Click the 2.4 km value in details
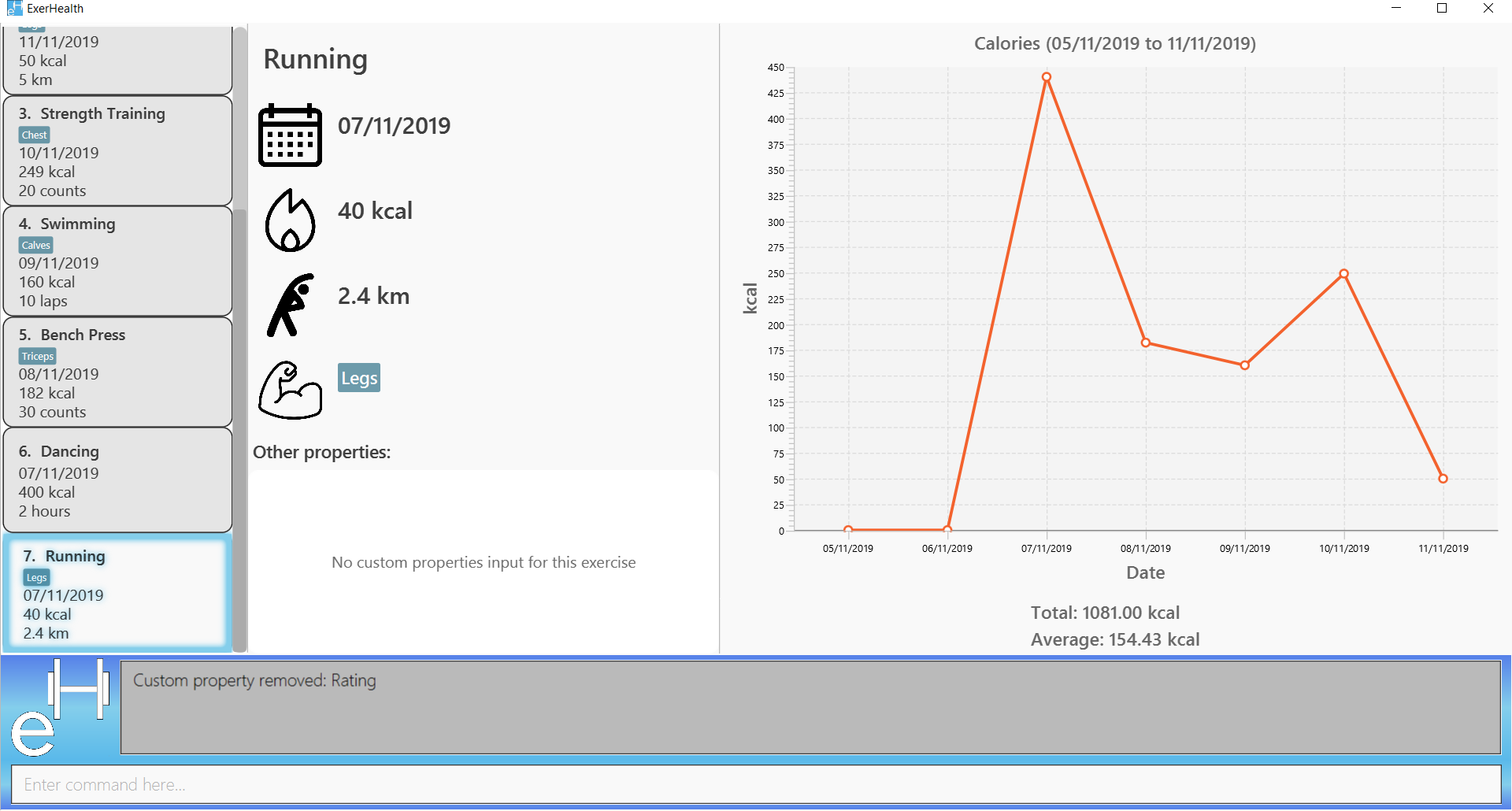 click(x=373, y=296)
